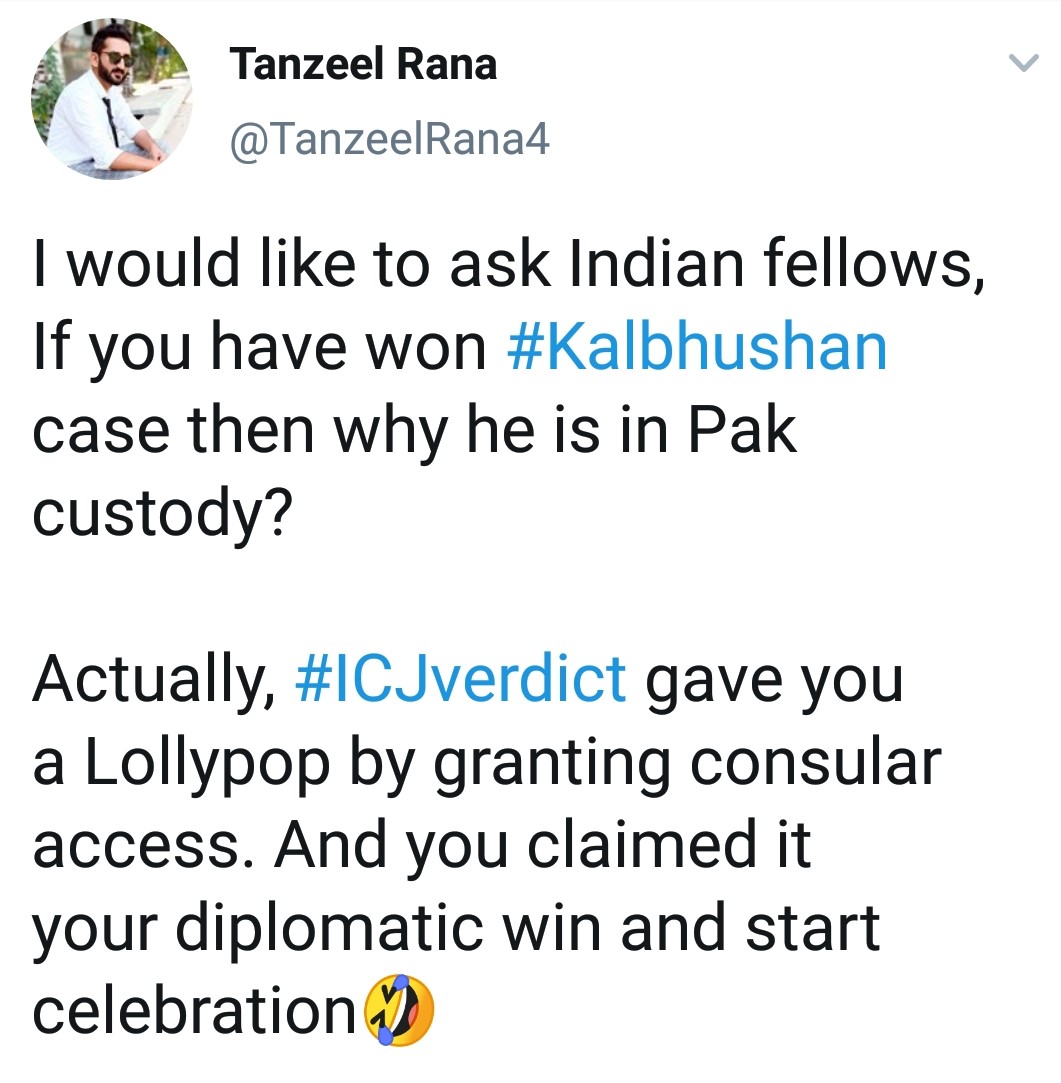
Task: Click the phrase 'Indian fellows,'
Action: pyautogui.click(x=776, y=265)
